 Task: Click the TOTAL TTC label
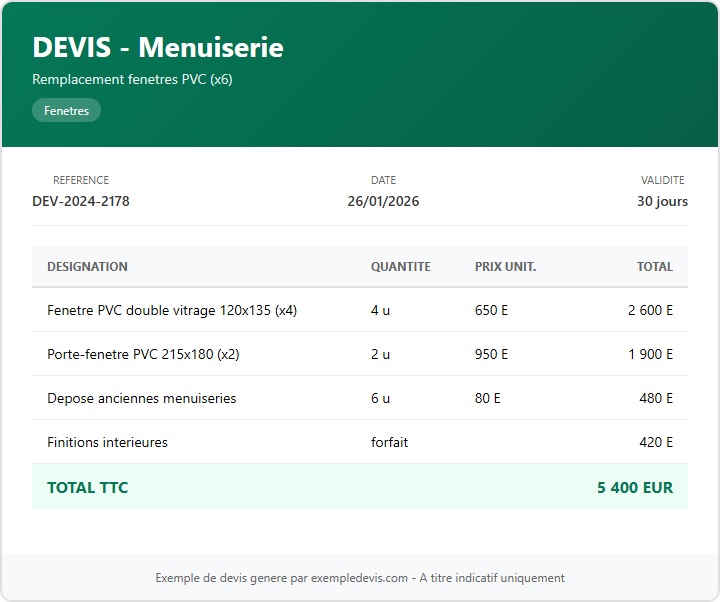pyautogui.click(x=87, y=488)
